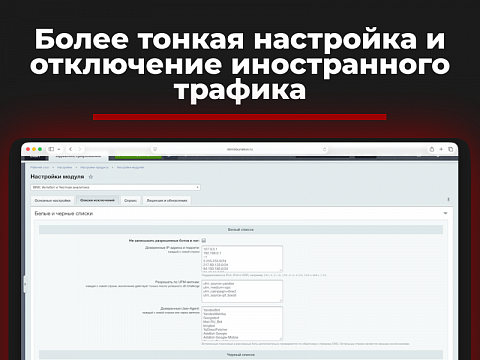Image resolution: width=480 pixels, height=360 pixels.
Task: Click the privacy shield icon in the address bar
Action: coord(155,149)
